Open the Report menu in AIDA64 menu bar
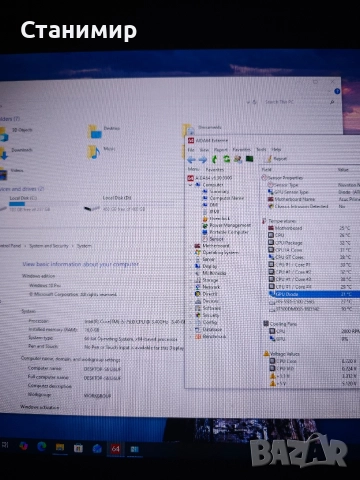Image resolution: width=360 pixels, height=480 pixels. tap(221, 150)
